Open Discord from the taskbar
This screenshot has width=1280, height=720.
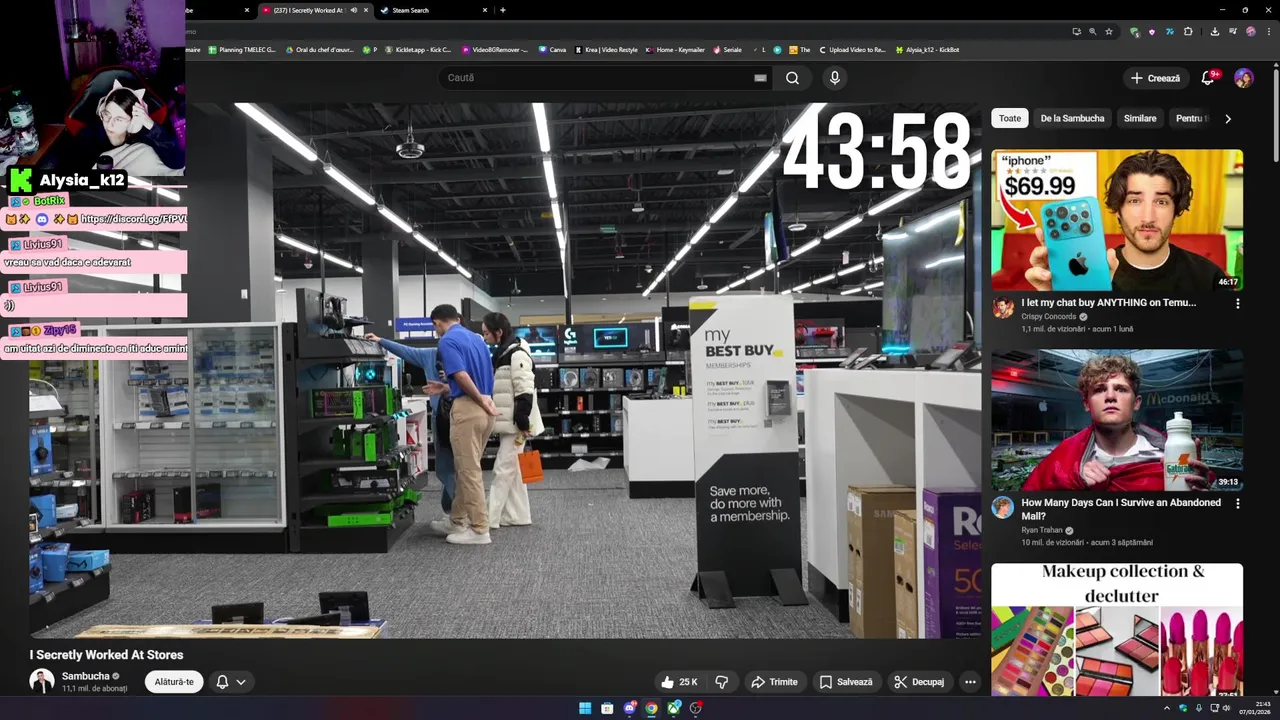point(629,708)
